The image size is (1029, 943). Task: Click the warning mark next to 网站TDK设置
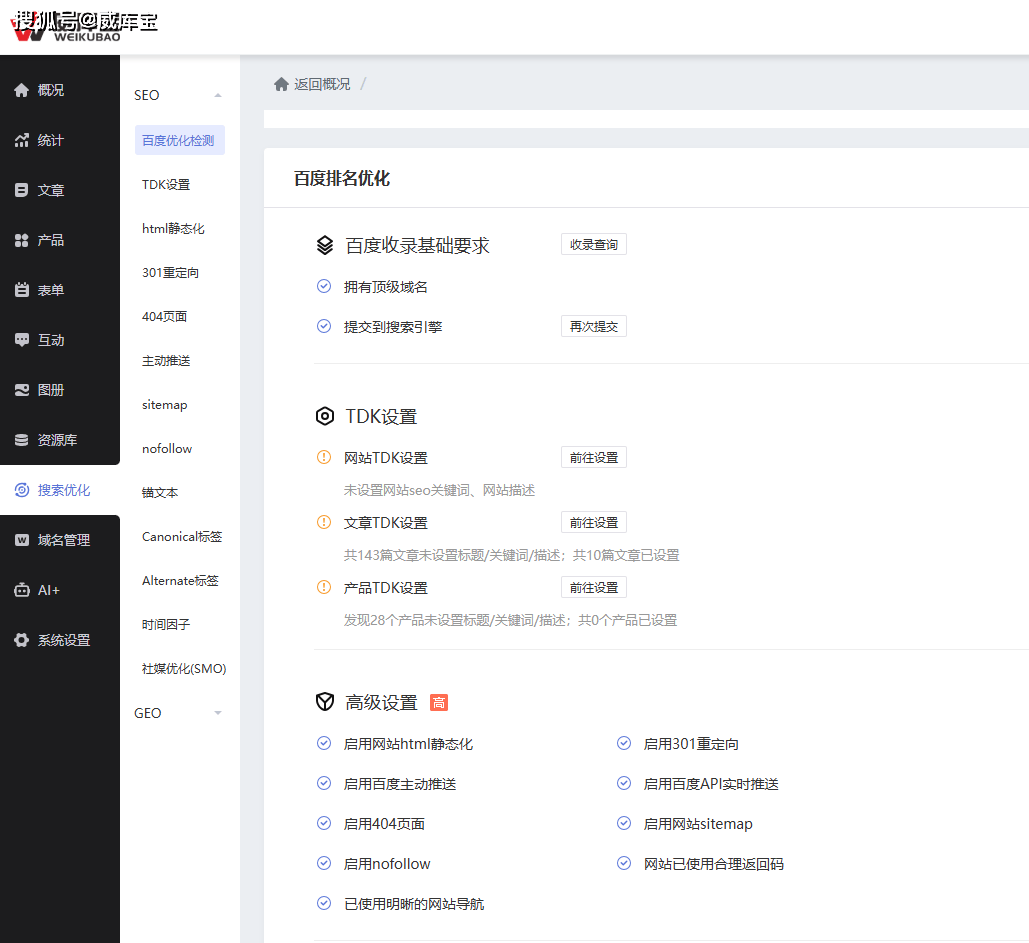point(324,457)
